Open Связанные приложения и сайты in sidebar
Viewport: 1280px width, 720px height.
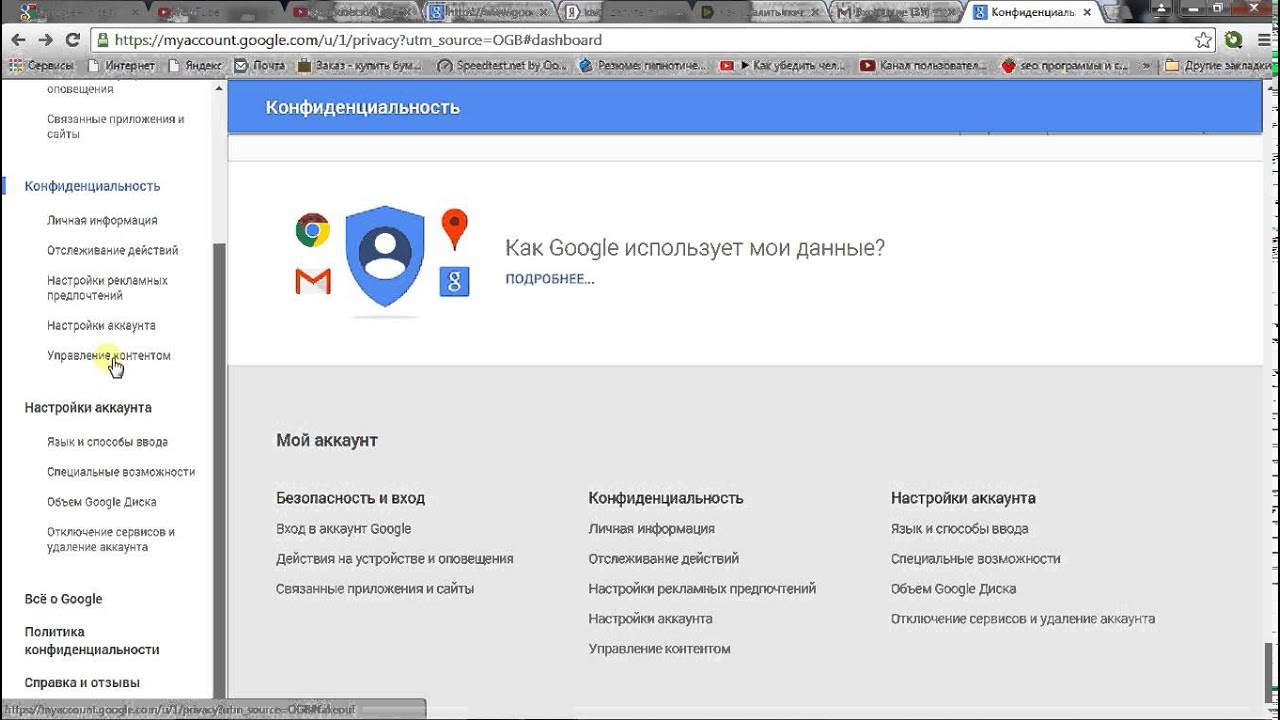(116, 126)
